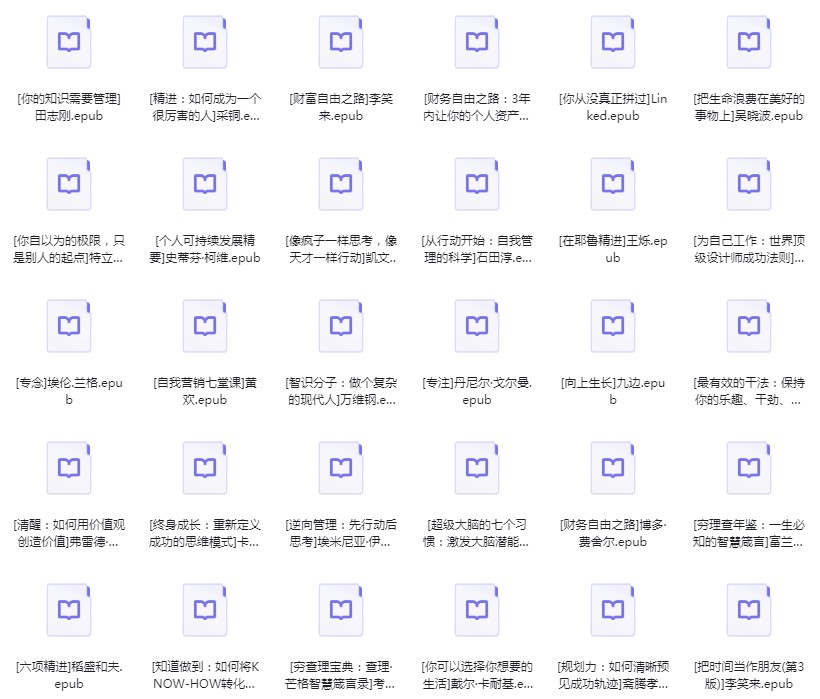Click the 穷查理宝典 epub icon
This screenshot has height=699, width=820.
pos(341,610)
